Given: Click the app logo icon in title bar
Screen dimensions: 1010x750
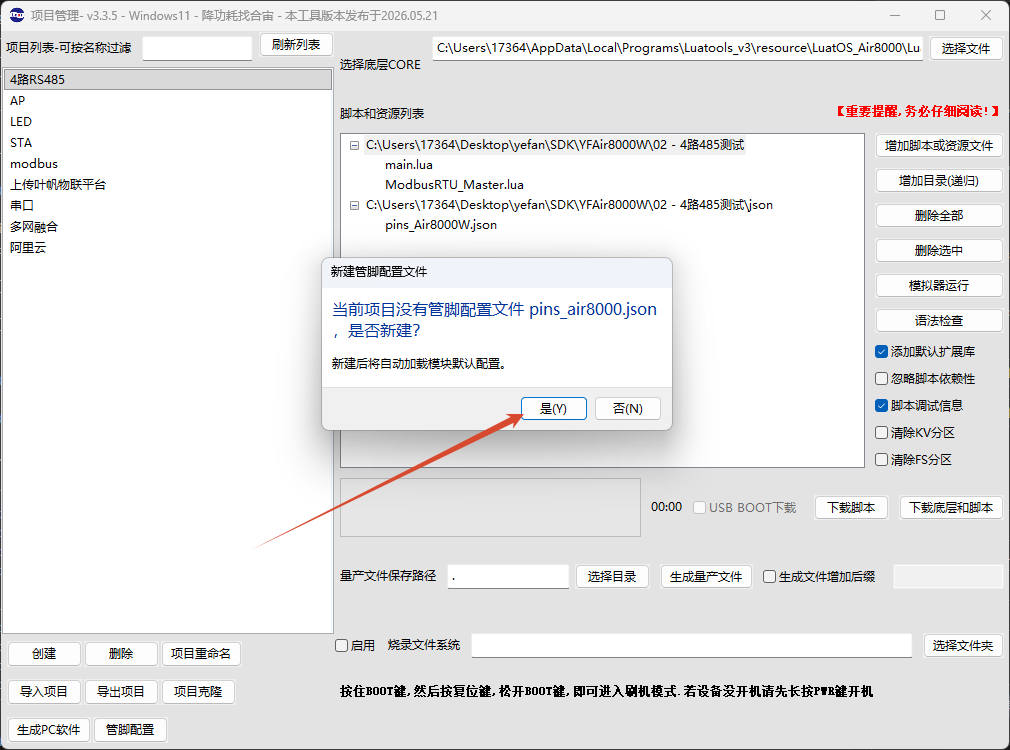Looking at the screenshot, I should click(17, 15).
